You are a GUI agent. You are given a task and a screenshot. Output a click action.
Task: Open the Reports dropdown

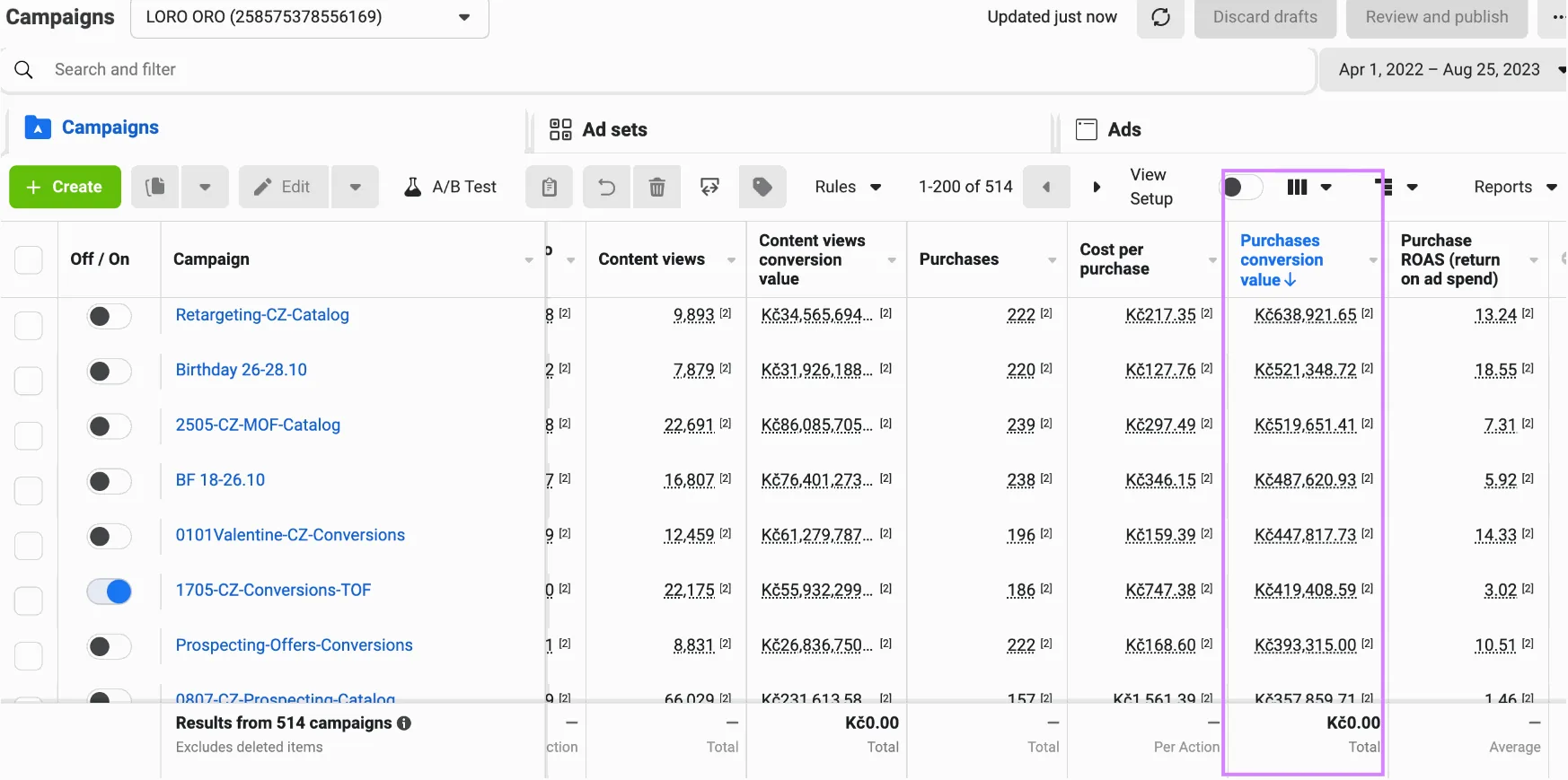point(1515,187)
